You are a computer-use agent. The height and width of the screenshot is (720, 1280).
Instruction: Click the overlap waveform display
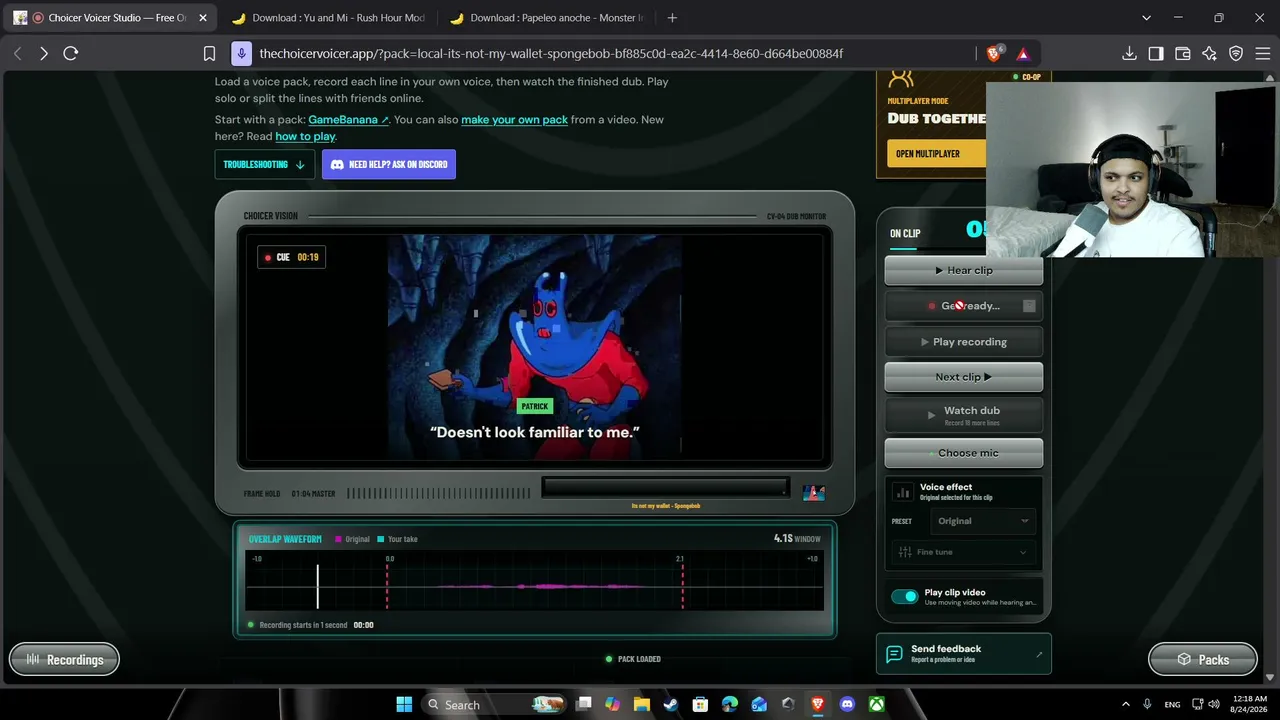pyautogui.click(x=535, y=582)
